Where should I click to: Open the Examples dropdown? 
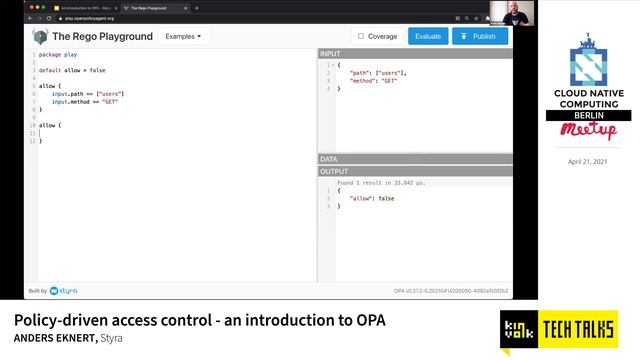click(x=183, y=36)
